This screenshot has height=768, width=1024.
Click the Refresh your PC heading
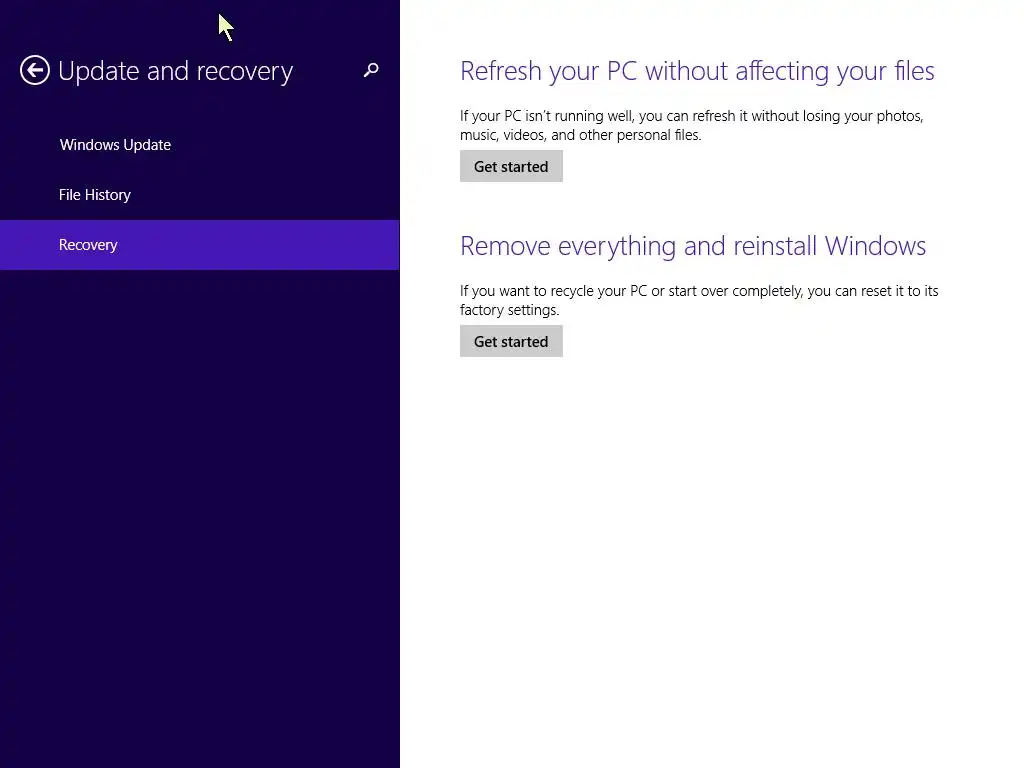(x=697, y=71)
